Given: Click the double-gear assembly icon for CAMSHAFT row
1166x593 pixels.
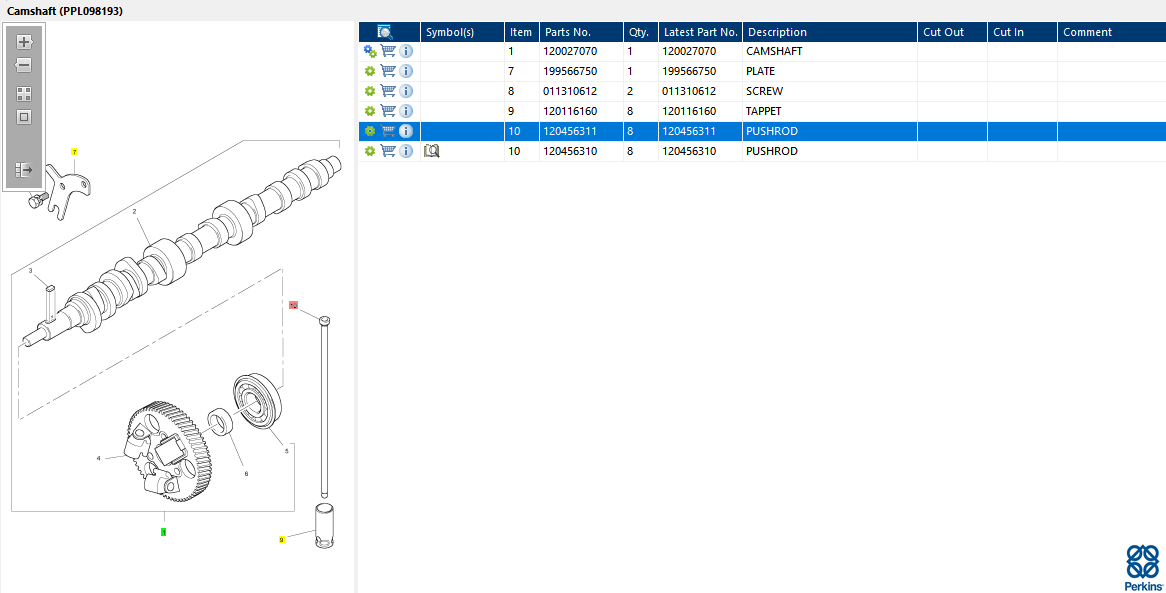Looking at the screenshot, I should pyautogui.click(x=370, y=51).
